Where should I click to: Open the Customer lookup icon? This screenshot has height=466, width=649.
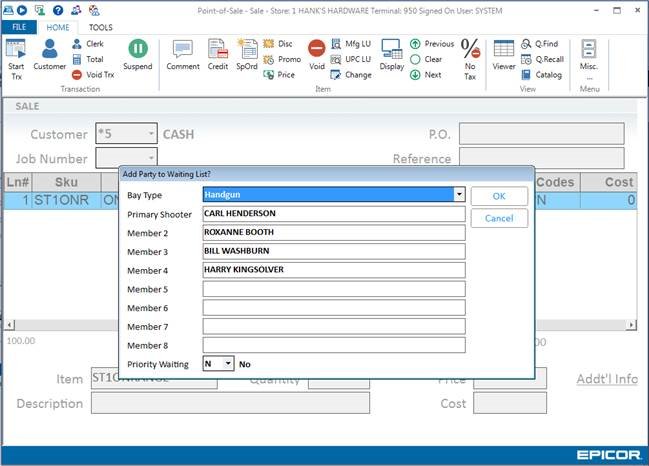click(x=49, y=50)
